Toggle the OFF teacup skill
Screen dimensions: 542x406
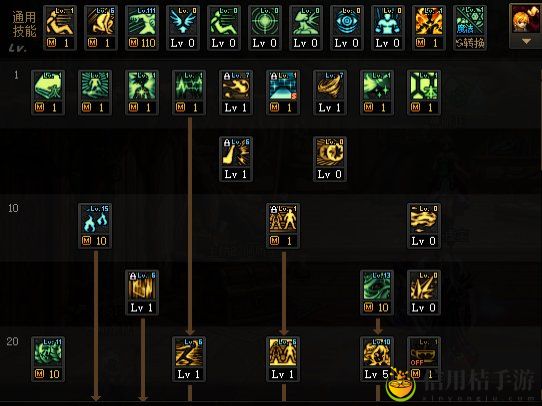coord(424,359)
